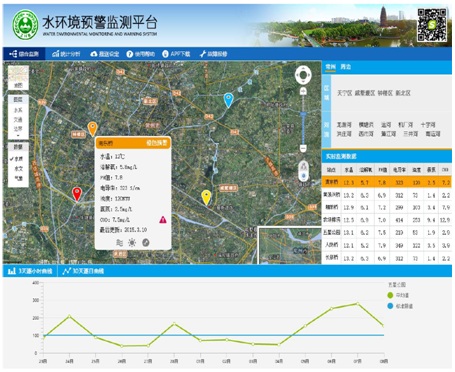Toggle the checked 水质 option
The image size is (455, 372).
pos(17,159)
